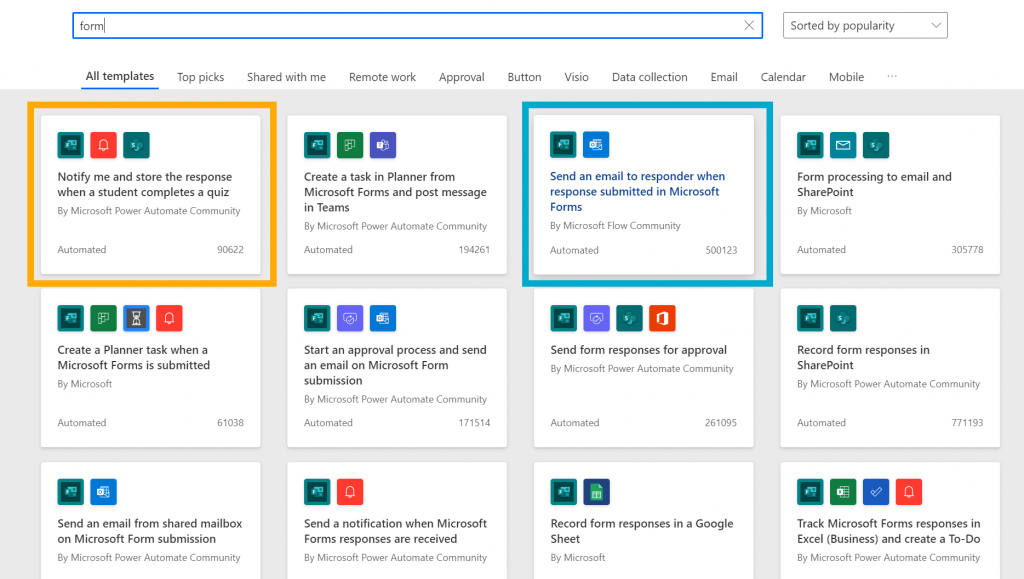Clear the search box with the X icon
This screenshot has height=579, width=1024.
click(749, 26)
